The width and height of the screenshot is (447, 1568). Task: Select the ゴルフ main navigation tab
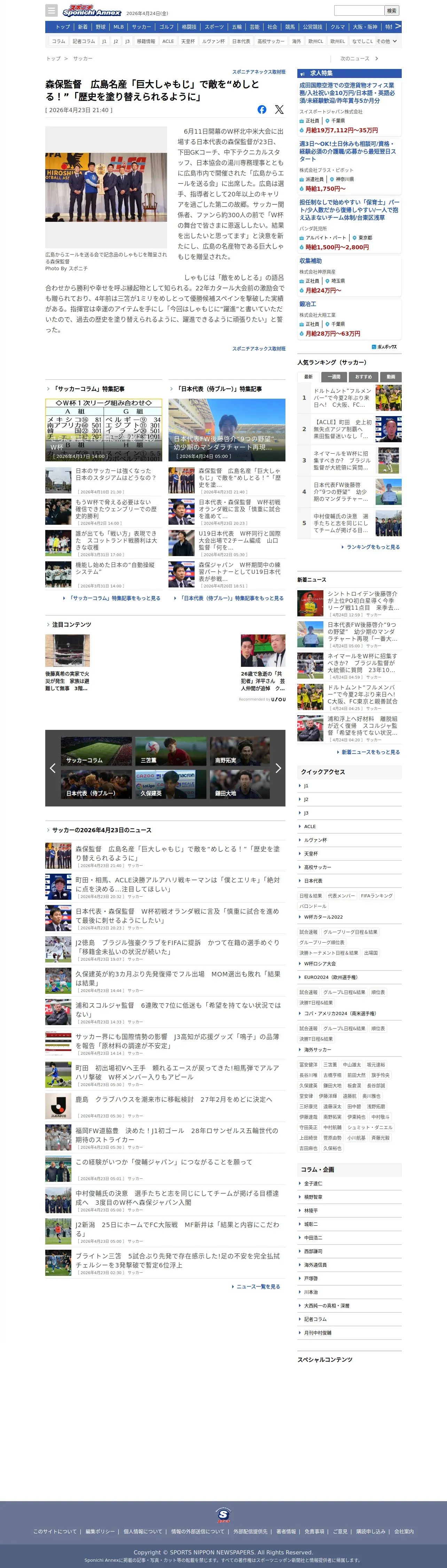pos(167,27)
